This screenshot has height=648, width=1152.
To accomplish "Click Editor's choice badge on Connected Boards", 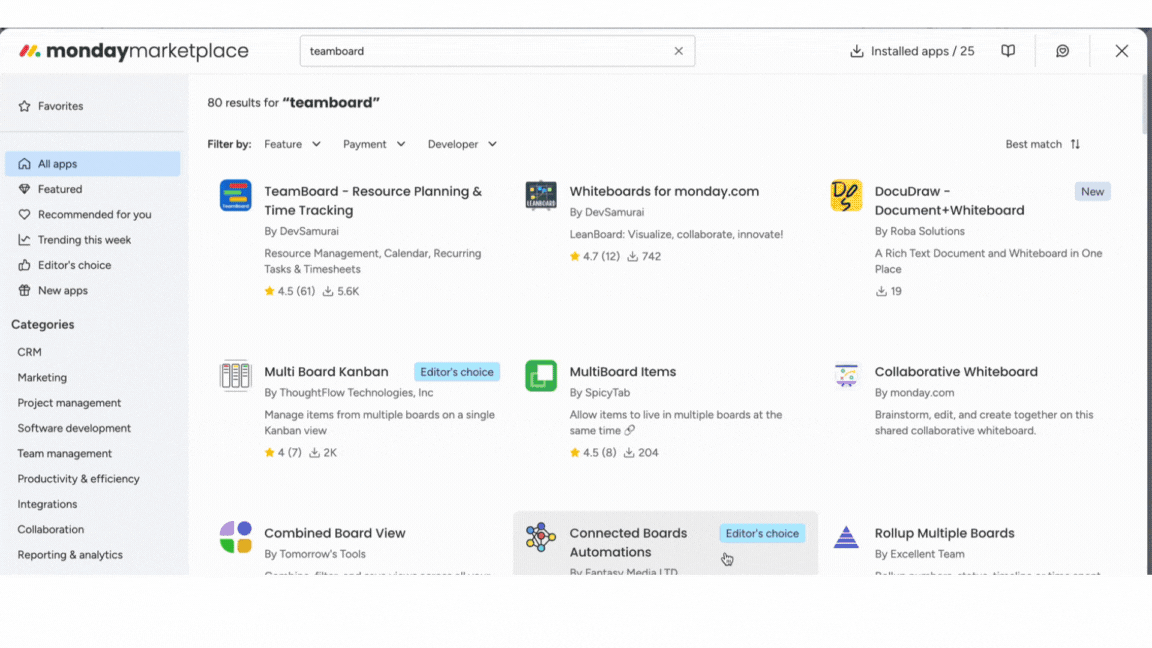I will click(x=762, y=533).
